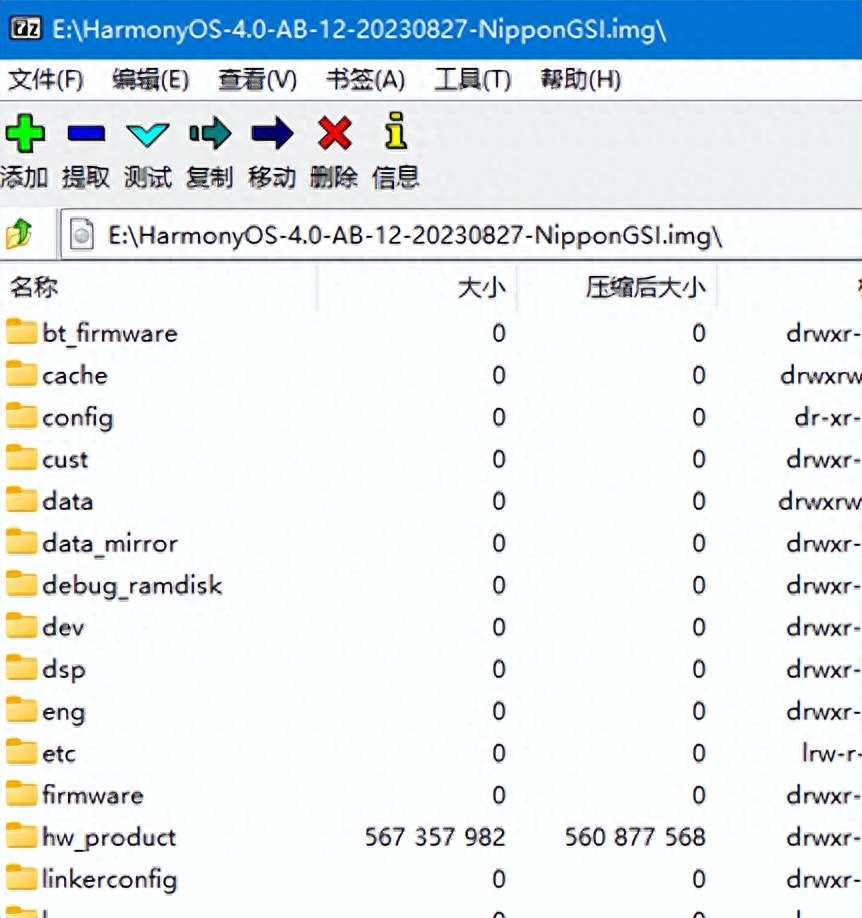Select the etc folder icon

point(22,752)
